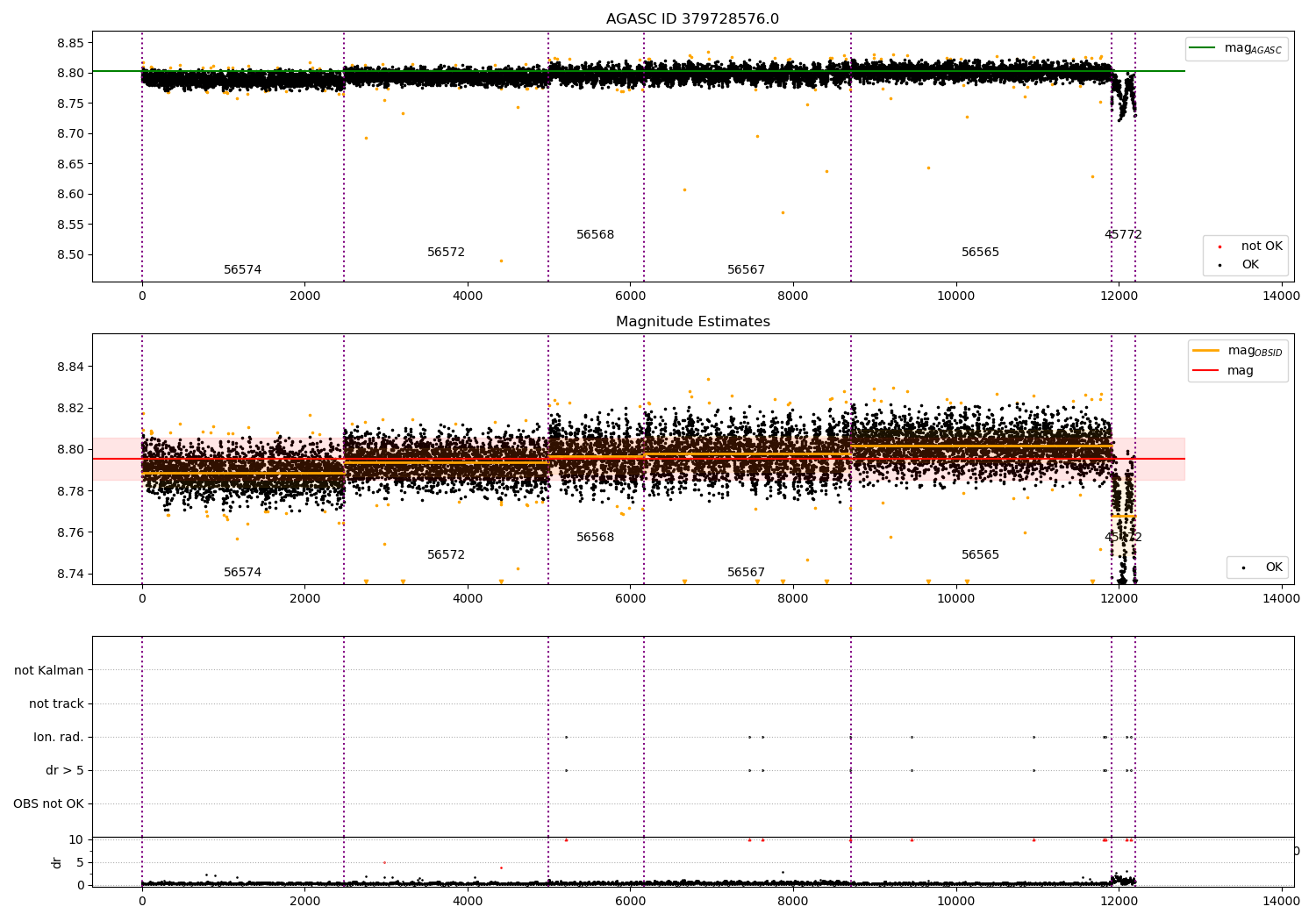Click the 8.60 y-axis tick label
1316x921 pixels.
[70, 195]
